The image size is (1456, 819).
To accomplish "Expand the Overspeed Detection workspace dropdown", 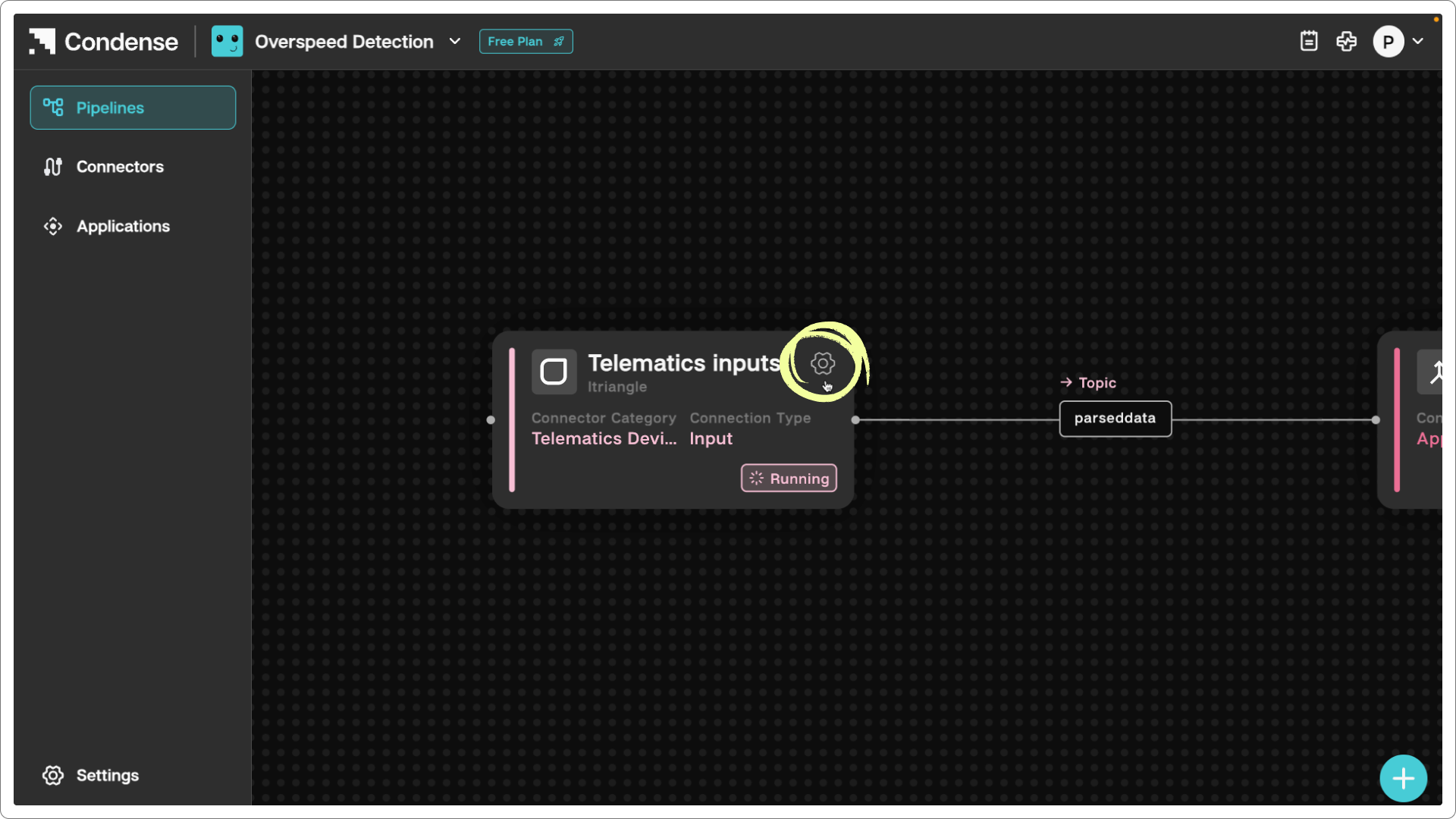I will pos(455,42).
